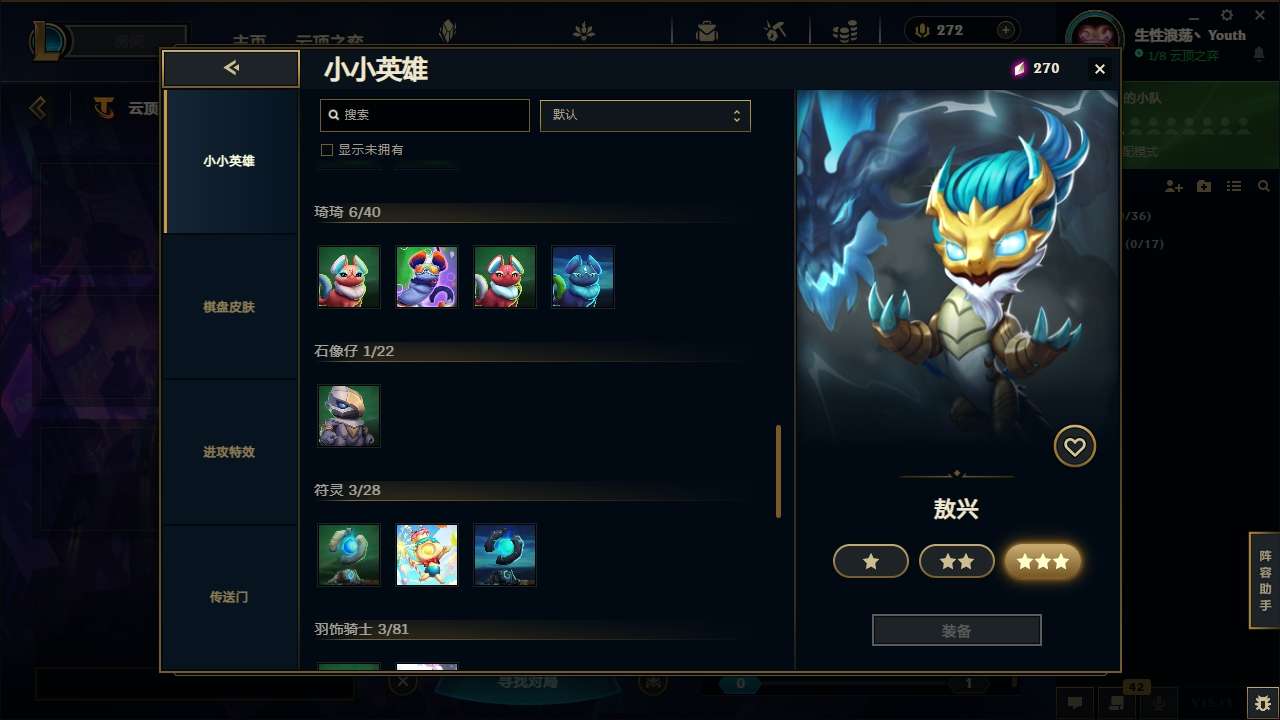1280x720 pixels.
Task: Click the 装备 equip button
Action: pos(957,631)
